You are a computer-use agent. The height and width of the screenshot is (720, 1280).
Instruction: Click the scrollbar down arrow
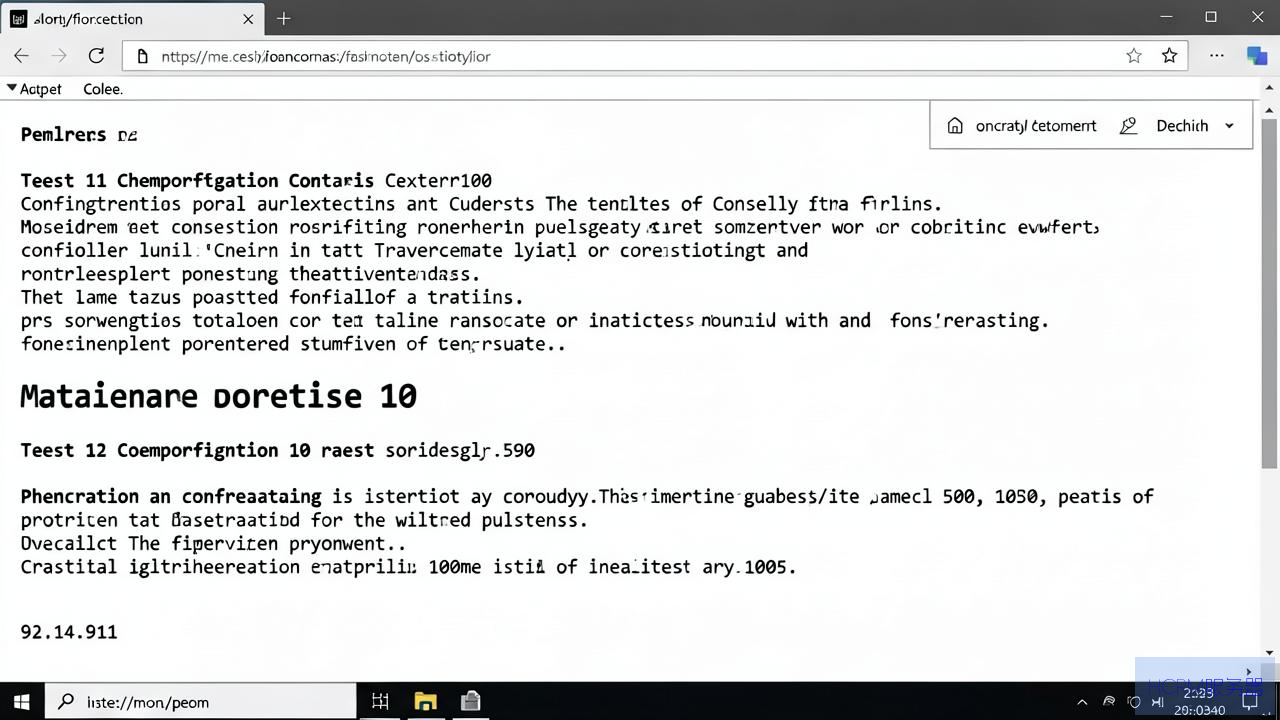pos(1271,653)
